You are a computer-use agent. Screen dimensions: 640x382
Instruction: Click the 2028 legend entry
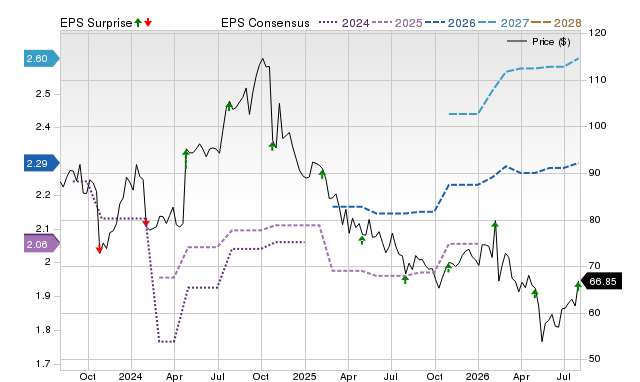pos(556,23)
